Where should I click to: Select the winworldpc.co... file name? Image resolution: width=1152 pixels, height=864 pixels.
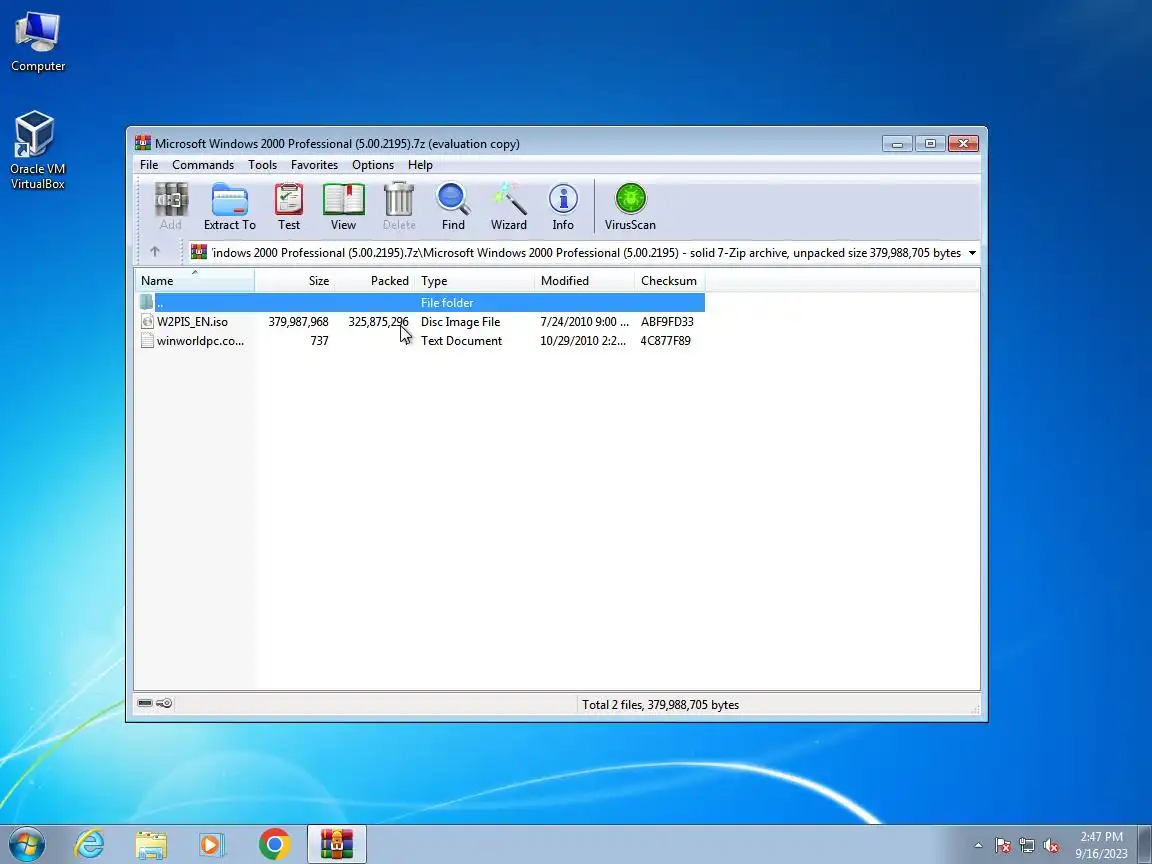[x=201, y=341]
